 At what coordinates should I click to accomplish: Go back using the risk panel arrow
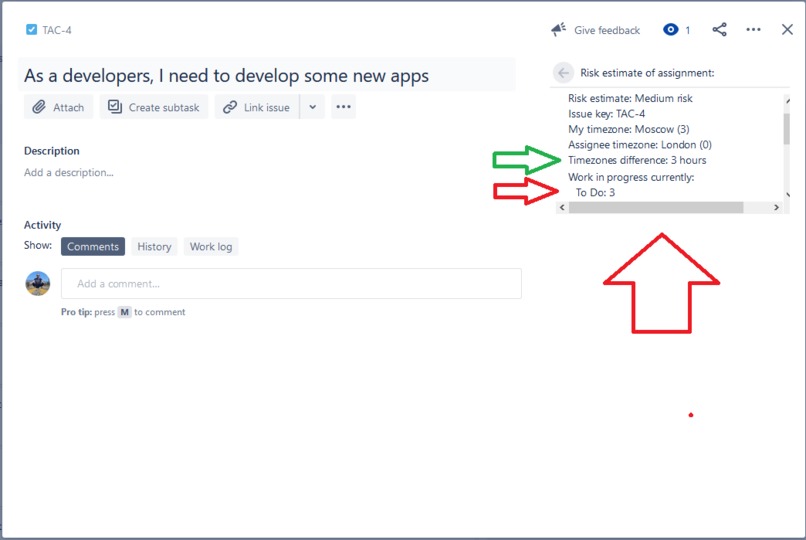pos(563,73)
